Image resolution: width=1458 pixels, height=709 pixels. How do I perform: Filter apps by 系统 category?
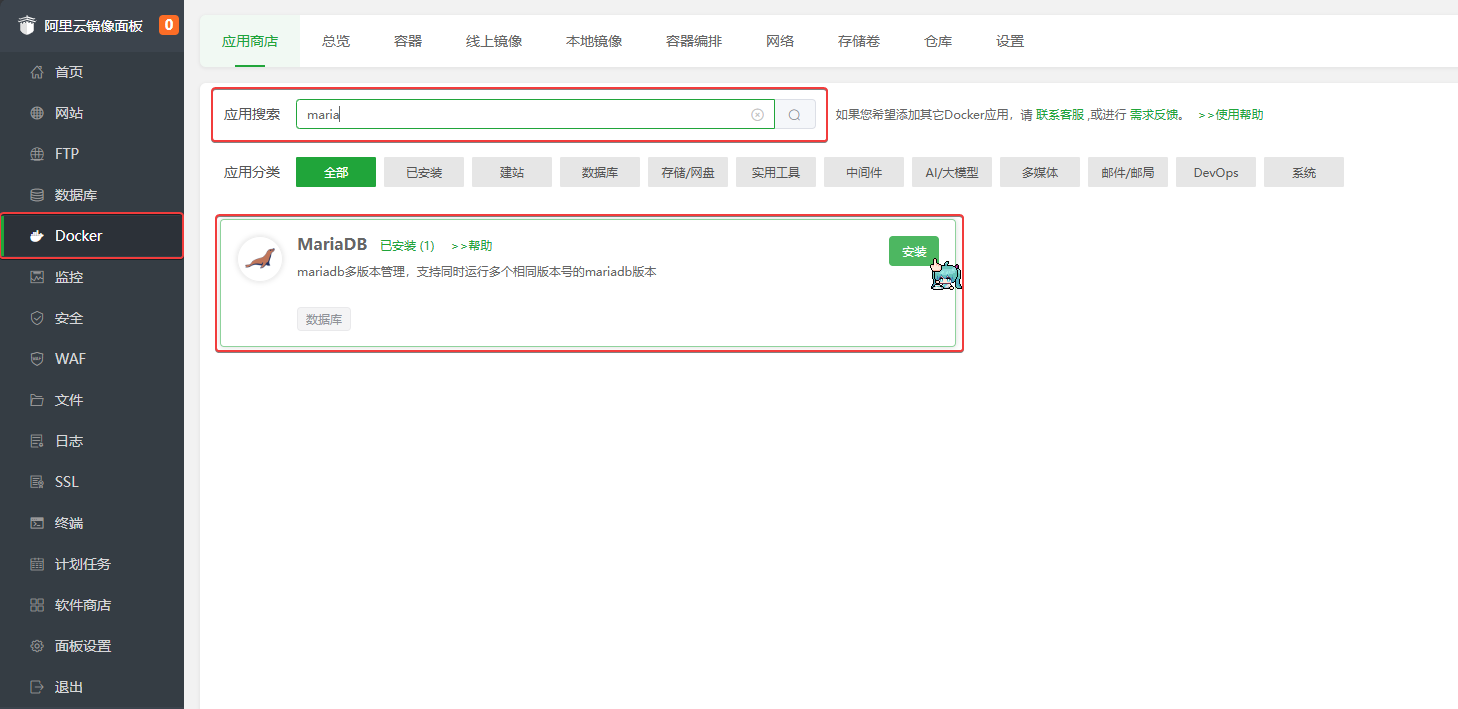coord(1304,172)
